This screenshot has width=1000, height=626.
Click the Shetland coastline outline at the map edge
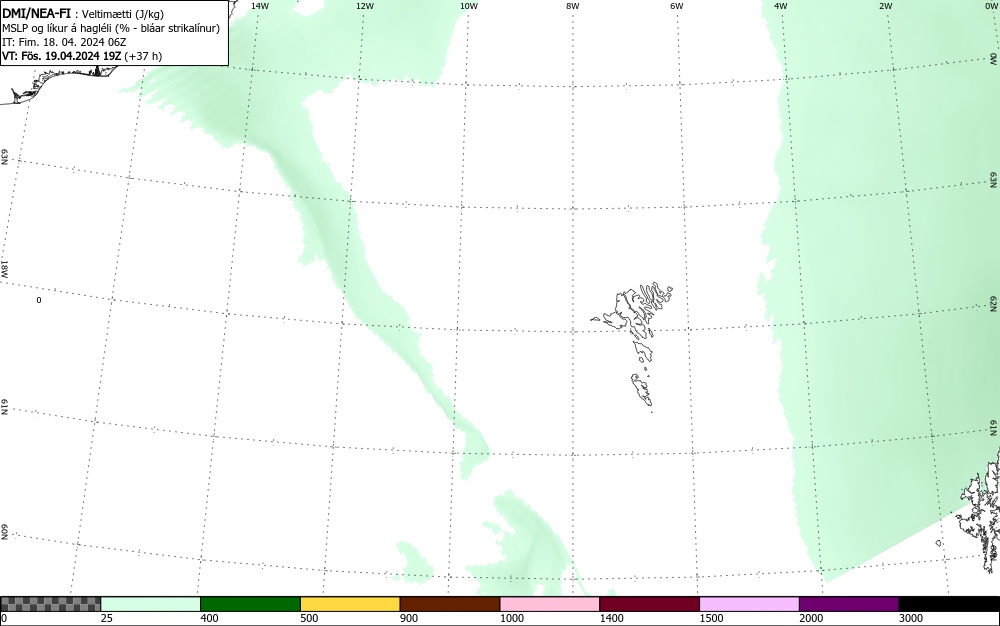tap(979, 510)
